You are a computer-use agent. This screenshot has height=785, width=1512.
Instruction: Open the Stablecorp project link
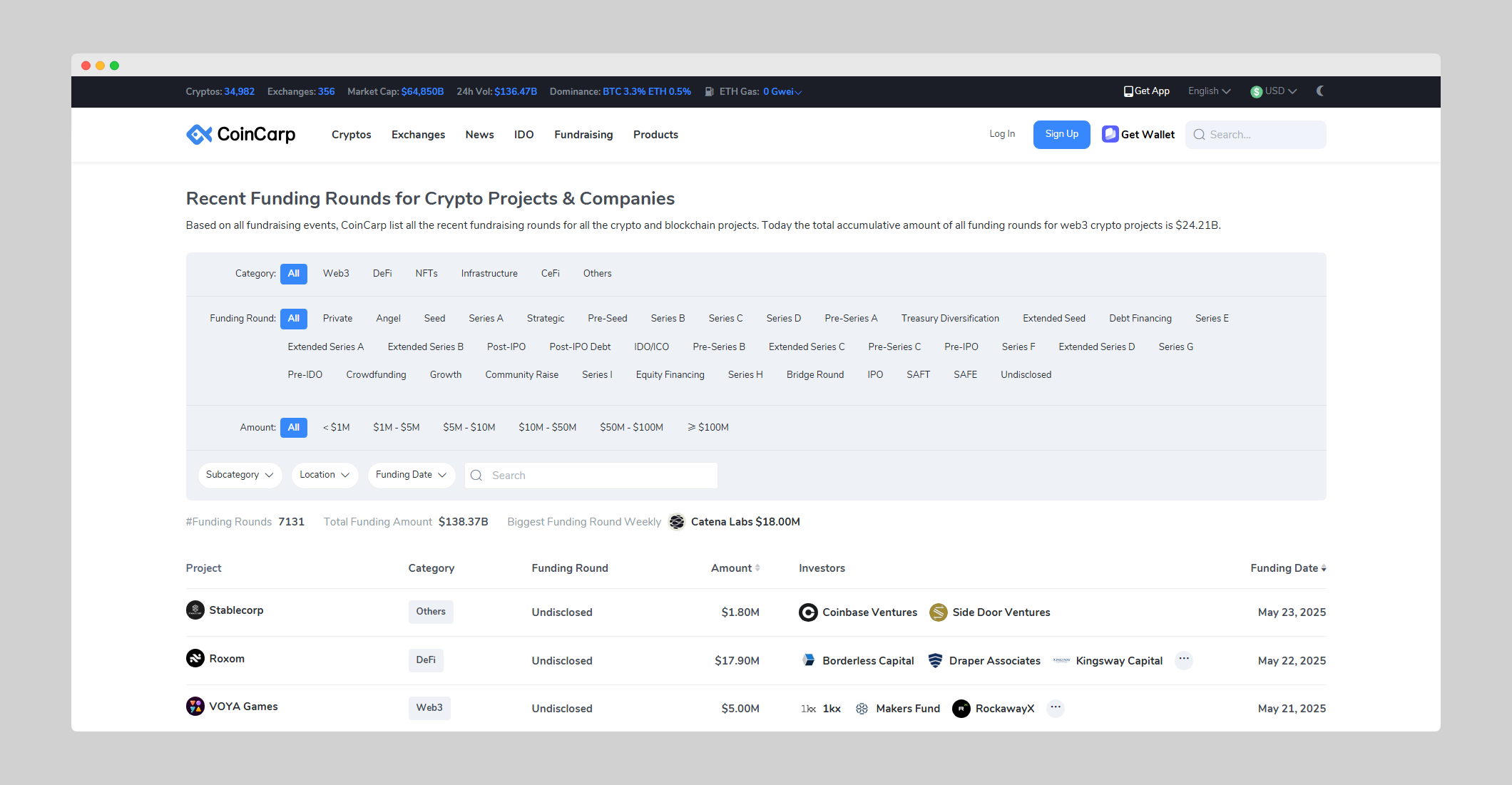[x=236, y=610]
